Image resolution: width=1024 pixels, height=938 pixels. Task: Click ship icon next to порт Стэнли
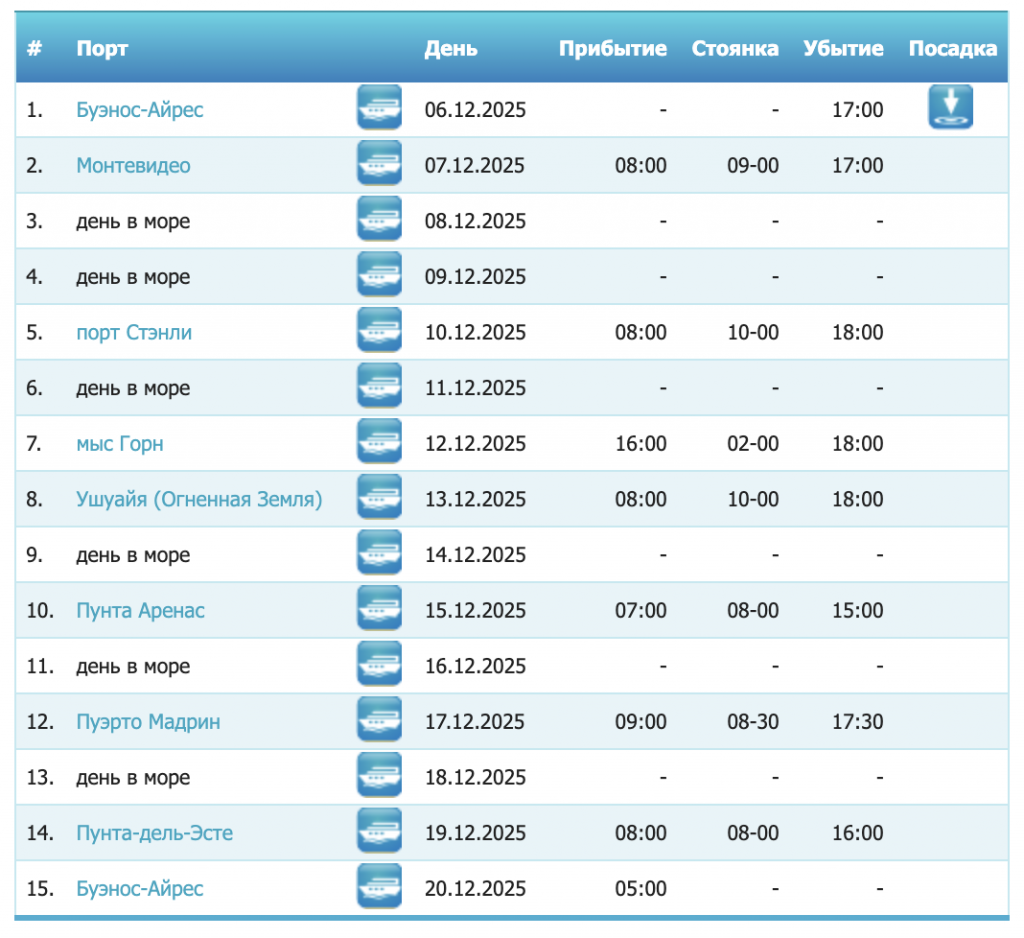(x=379, y=331)
